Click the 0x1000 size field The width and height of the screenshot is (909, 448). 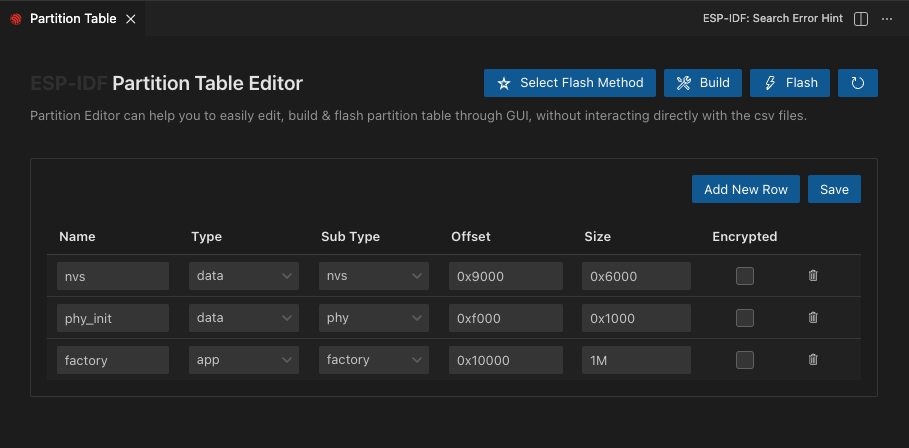click(637, 318)
